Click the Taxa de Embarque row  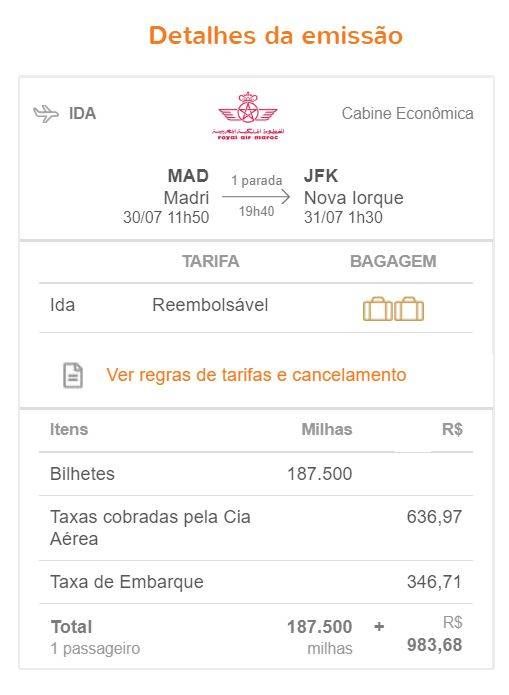pyautogui.click(x=256, y=582)
